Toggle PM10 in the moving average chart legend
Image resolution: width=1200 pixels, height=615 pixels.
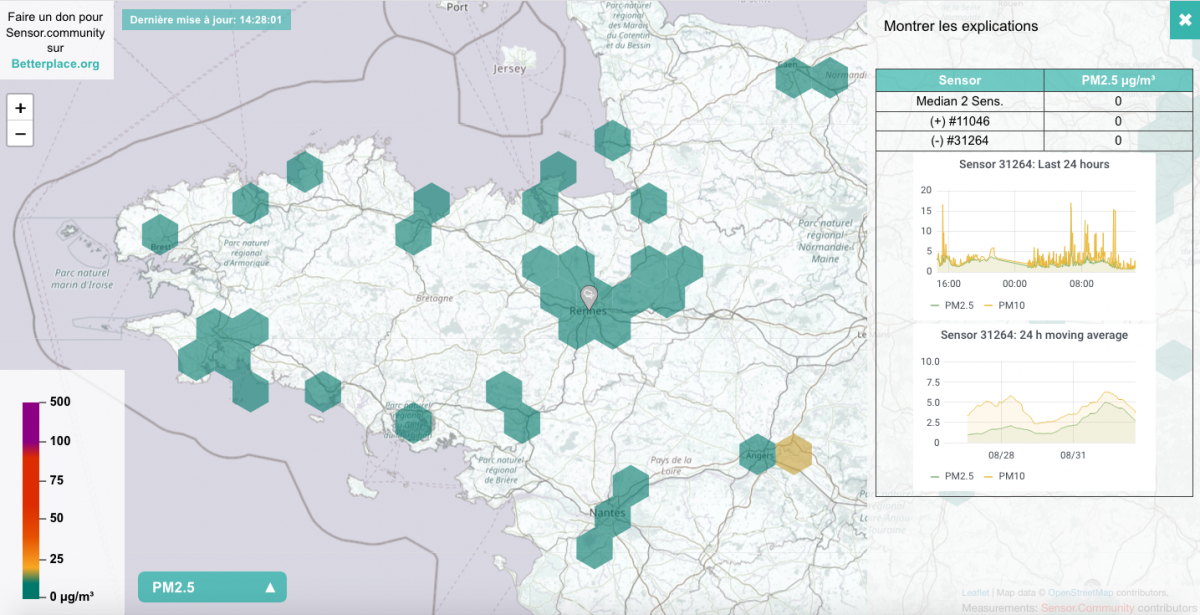[1012, 476]
